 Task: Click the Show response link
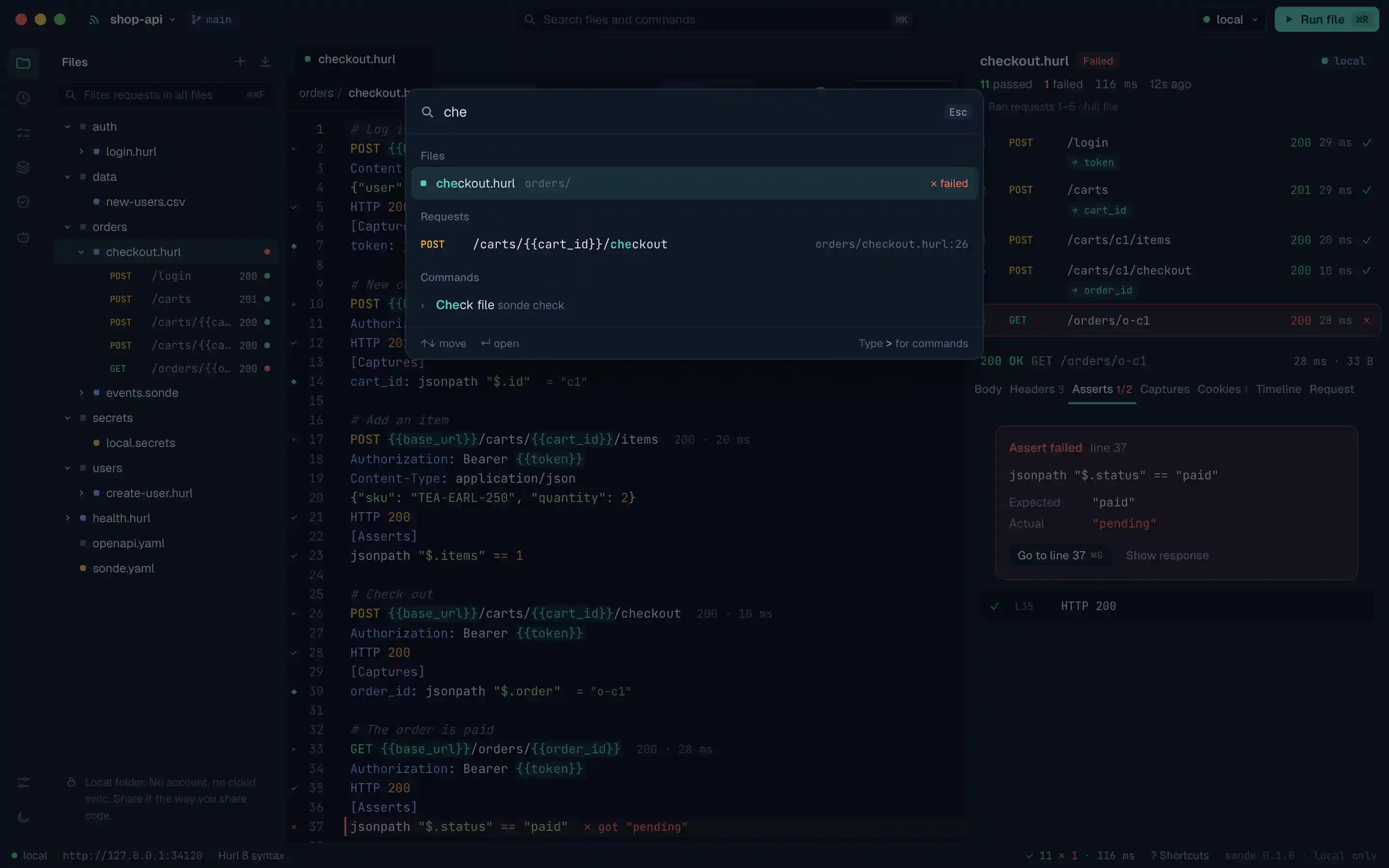[1167, 555]
